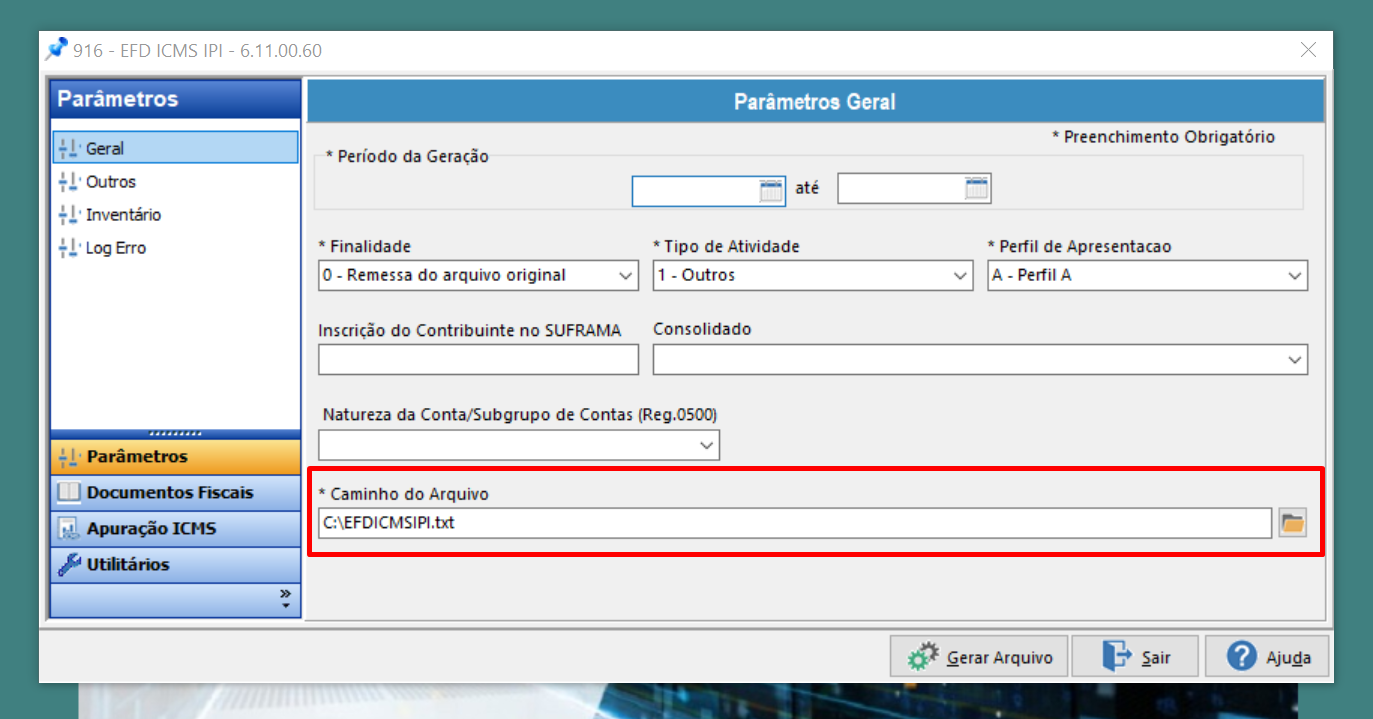Image resolution: width=1373 pixels, height=719 pixels.
Task: Click the SUFRAMA inscription input field
Action: tap(478, 360)
